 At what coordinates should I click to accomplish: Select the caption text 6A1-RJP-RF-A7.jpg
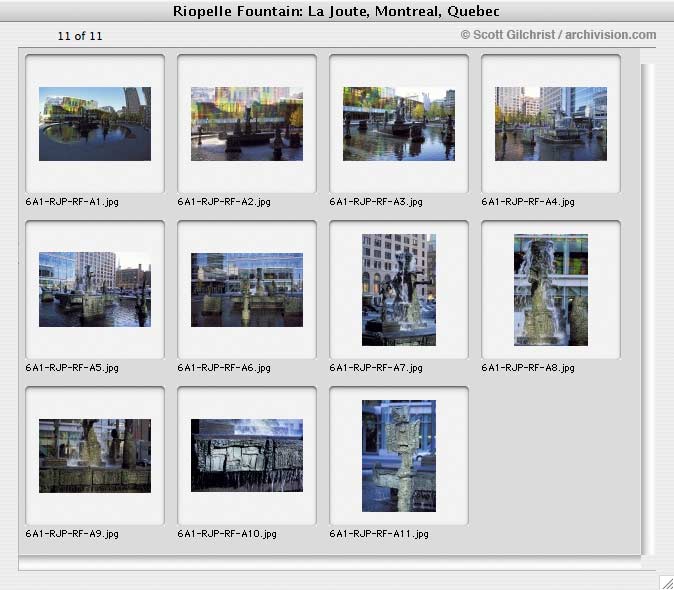pos(376,368)
